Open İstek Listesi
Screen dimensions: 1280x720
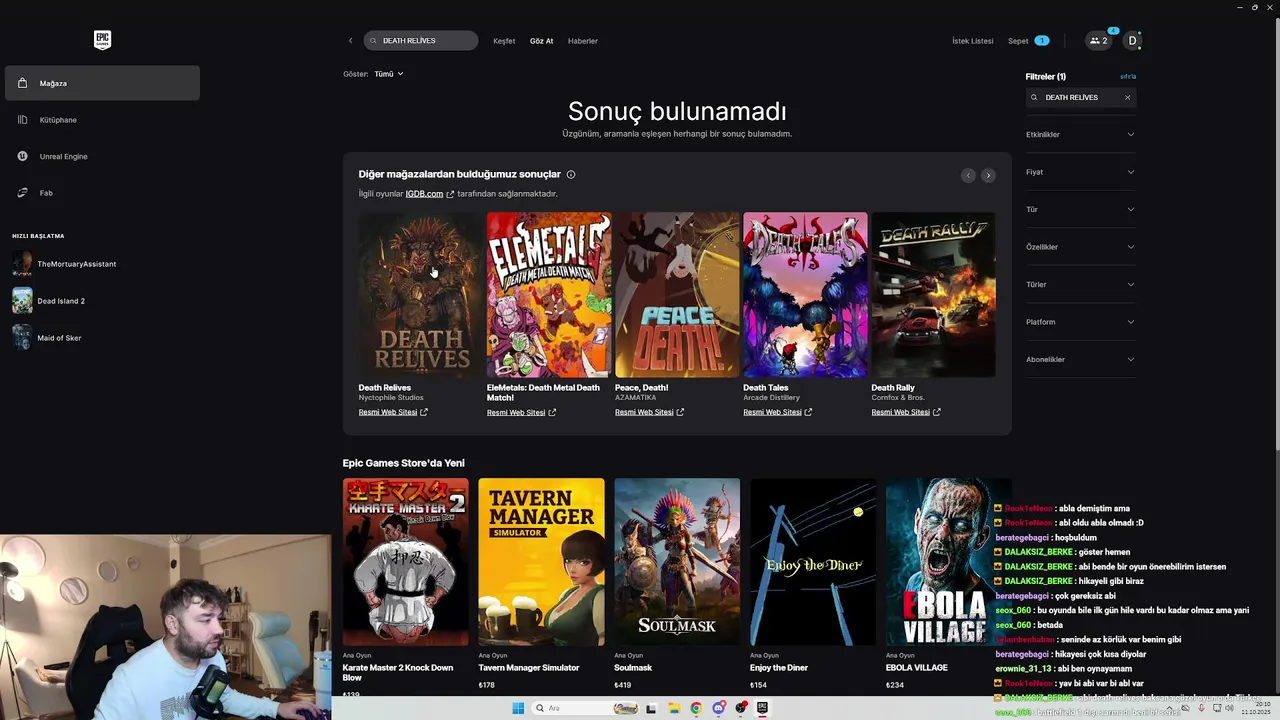click(973, 41)
